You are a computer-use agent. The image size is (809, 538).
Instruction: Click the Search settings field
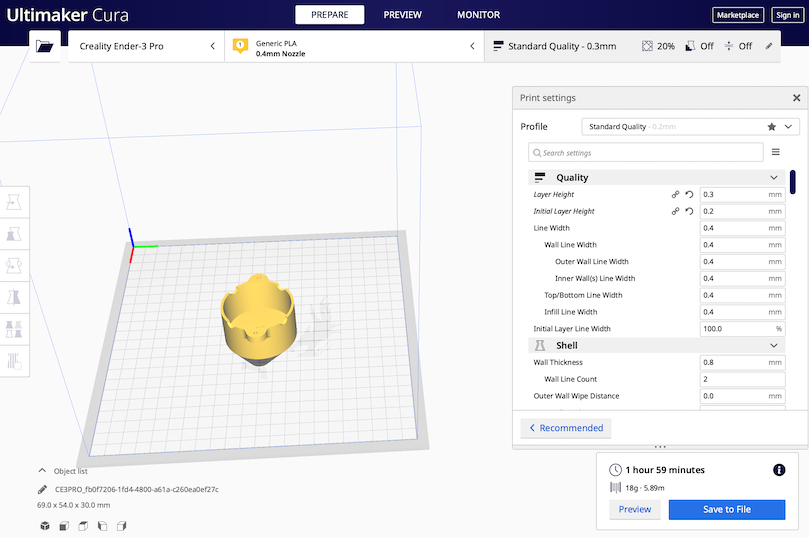point(645,153)
